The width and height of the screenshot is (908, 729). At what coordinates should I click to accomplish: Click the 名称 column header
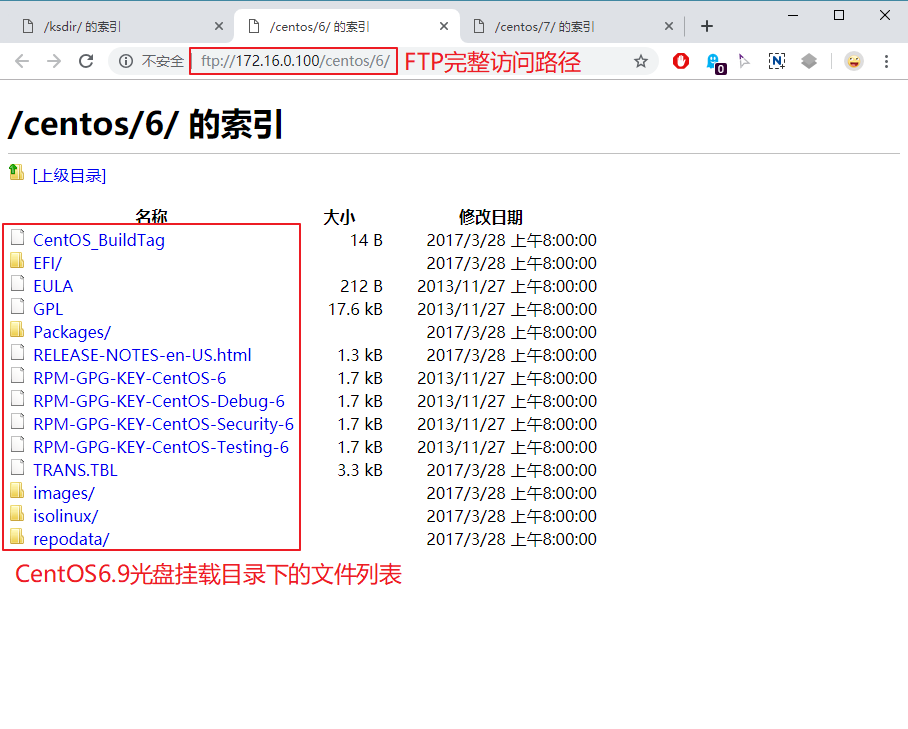(151, 217)
